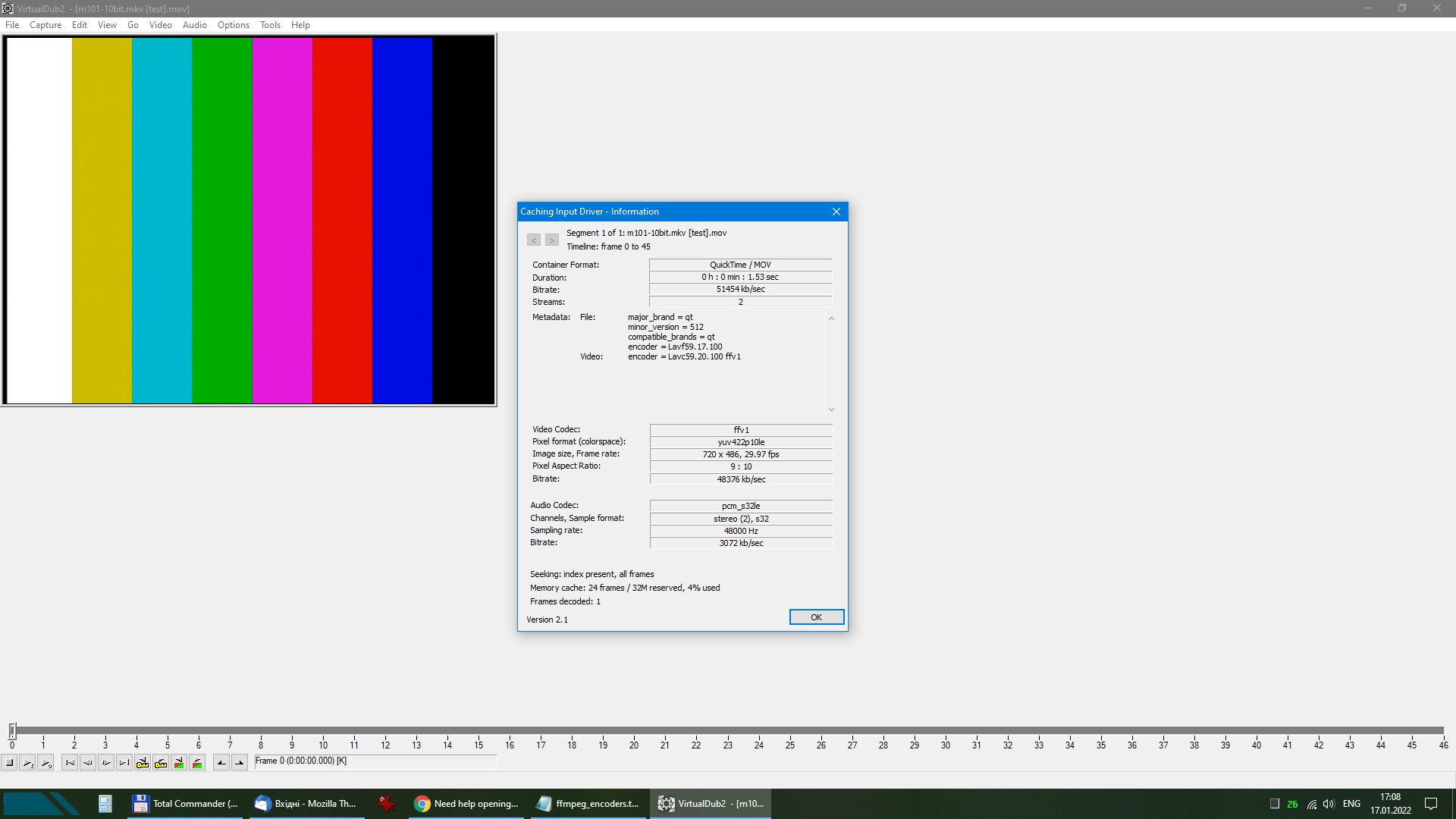This screenshot has height=819, width=1456.
Task: Open the View menu
Action: (x=107, y=24)
